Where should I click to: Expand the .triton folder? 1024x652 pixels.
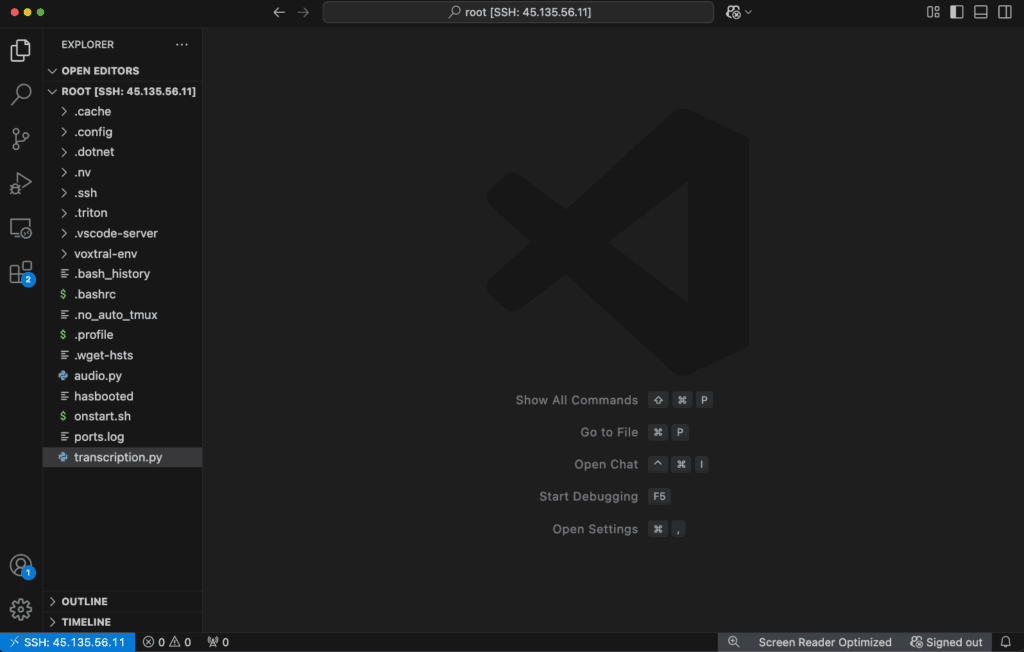pyautogui.click(x=122, y=213)
